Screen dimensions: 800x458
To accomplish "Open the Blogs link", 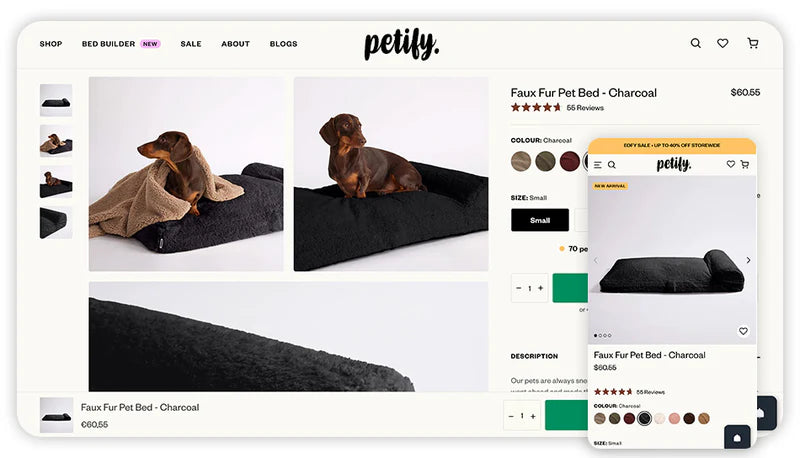I will point(283,44).
